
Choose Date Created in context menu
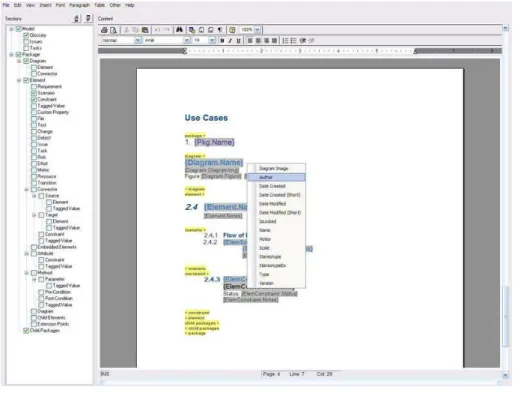(x=276, y=186)
